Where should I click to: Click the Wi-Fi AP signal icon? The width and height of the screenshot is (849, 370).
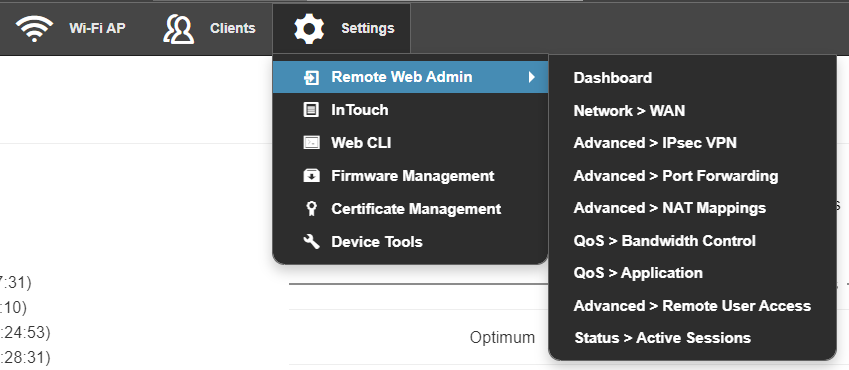point(34,28)
